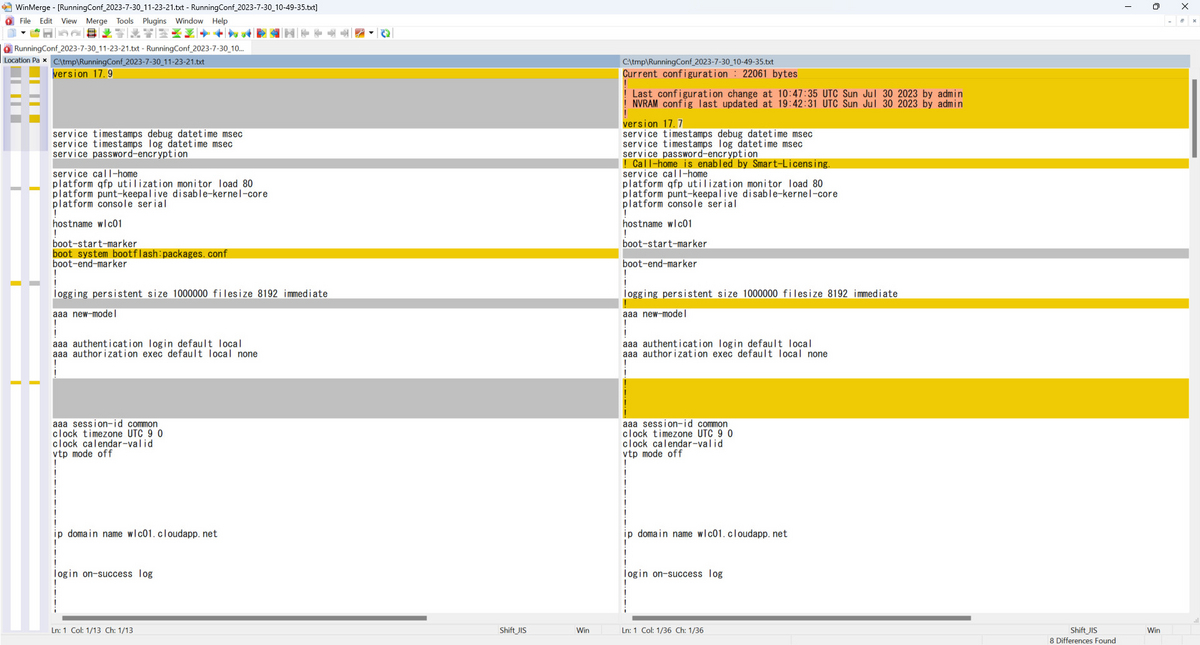Jump to the next difference

point(106,33)
